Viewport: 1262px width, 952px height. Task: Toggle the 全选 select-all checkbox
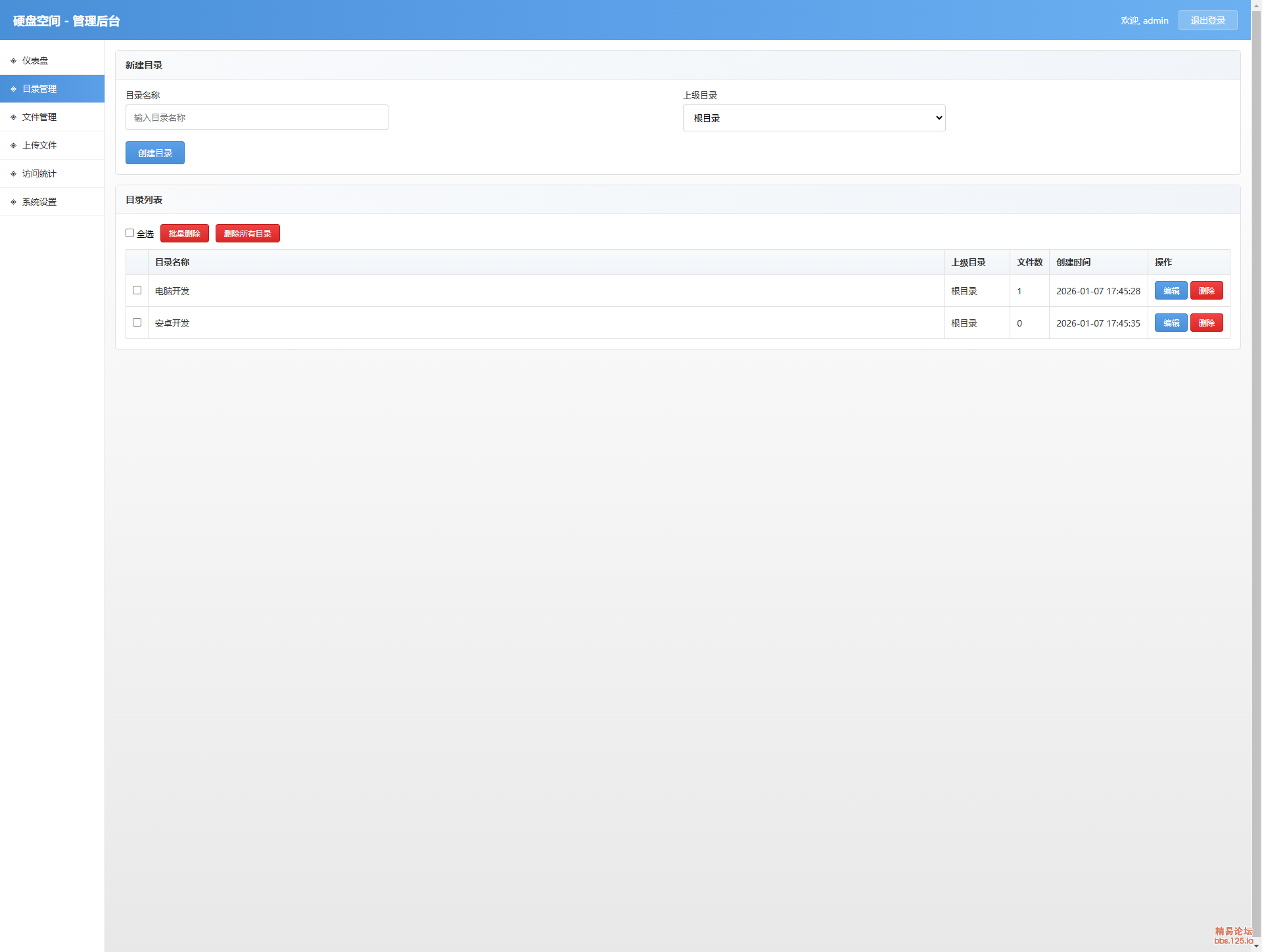(x=130, y=233)
